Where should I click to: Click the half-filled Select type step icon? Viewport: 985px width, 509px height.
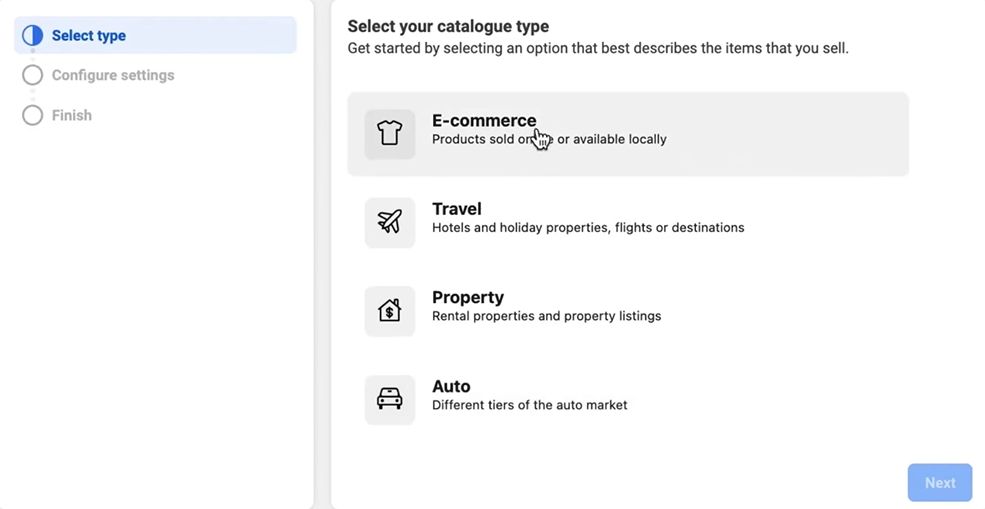click(33, 36)
